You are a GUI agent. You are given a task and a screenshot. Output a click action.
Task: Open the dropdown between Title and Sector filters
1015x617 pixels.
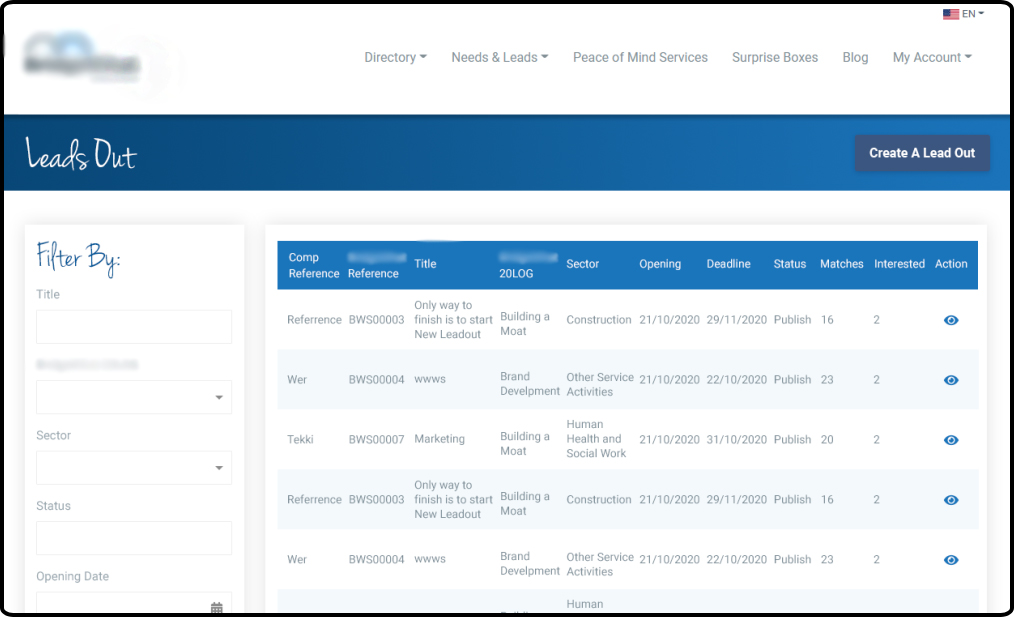tap(134, 397)
